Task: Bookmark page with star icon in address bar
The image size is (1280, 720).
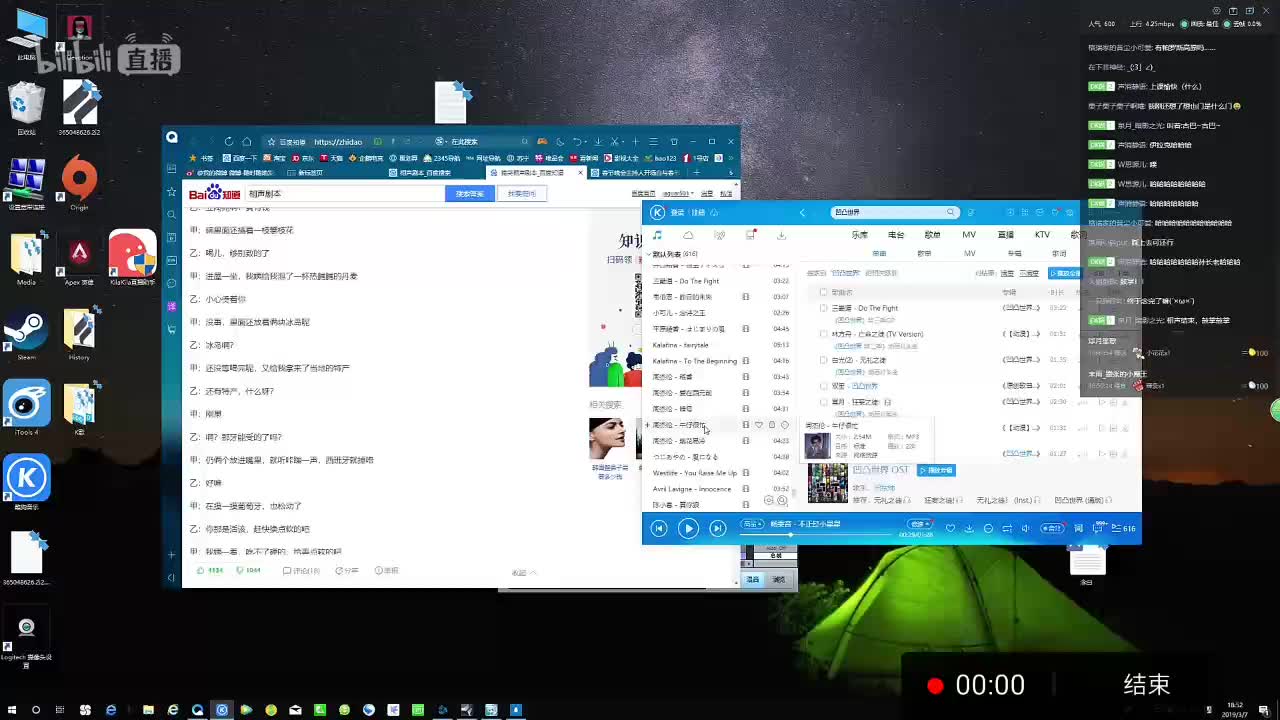Action: tap(270, 141)
